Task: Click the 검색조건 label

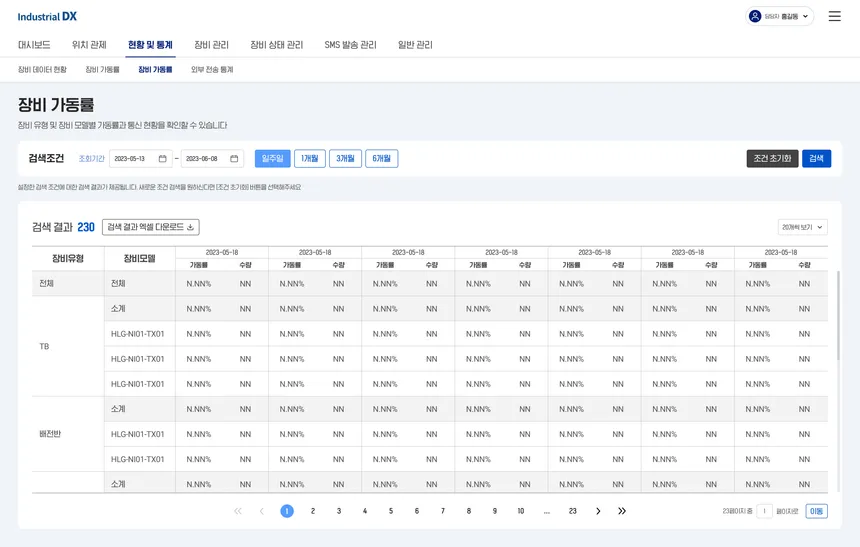Action: [x=46, y=159]
